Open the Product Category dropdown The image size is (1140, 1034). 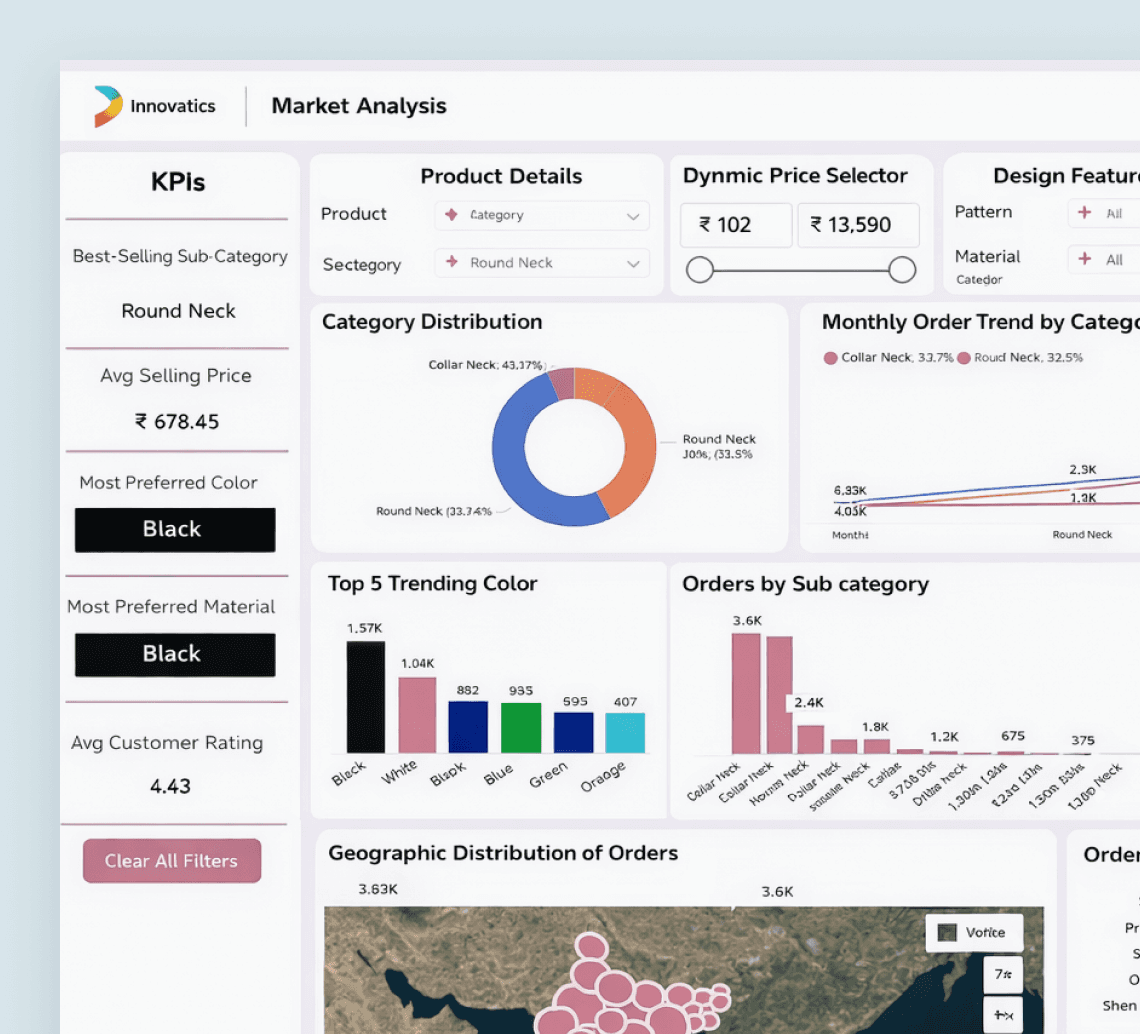pos(542,215)
